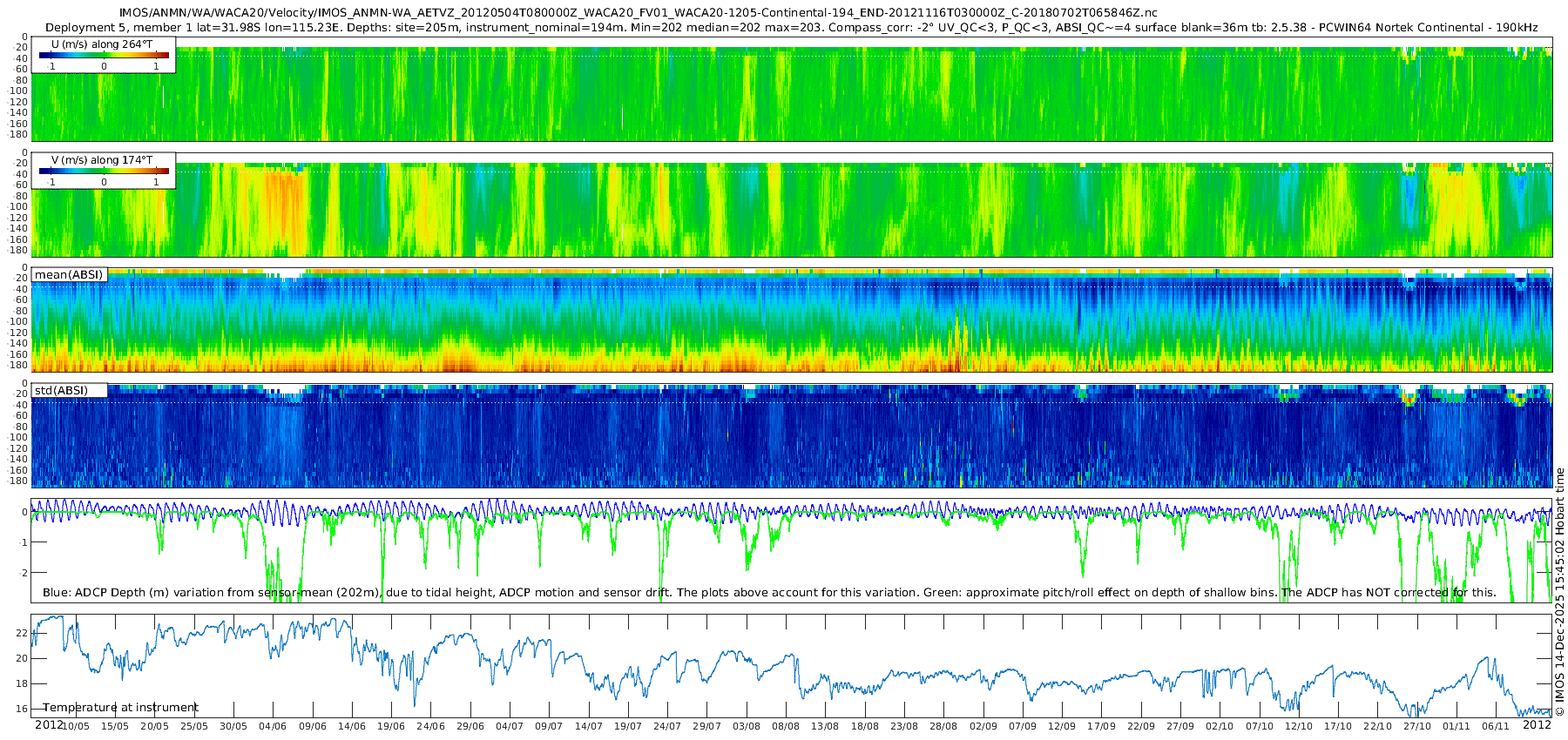Click the NetCDF file path title

pyautogui.click(x=638, y=12)
